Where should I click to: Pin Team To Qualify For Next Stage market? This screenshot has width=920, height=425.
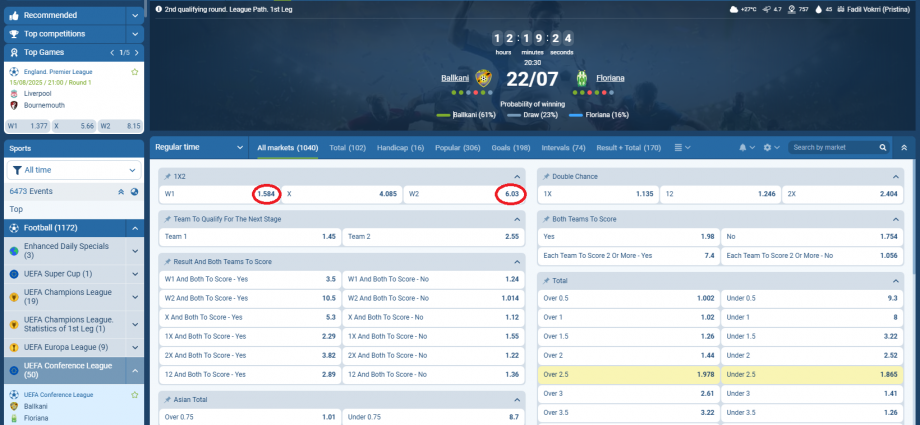168,219
